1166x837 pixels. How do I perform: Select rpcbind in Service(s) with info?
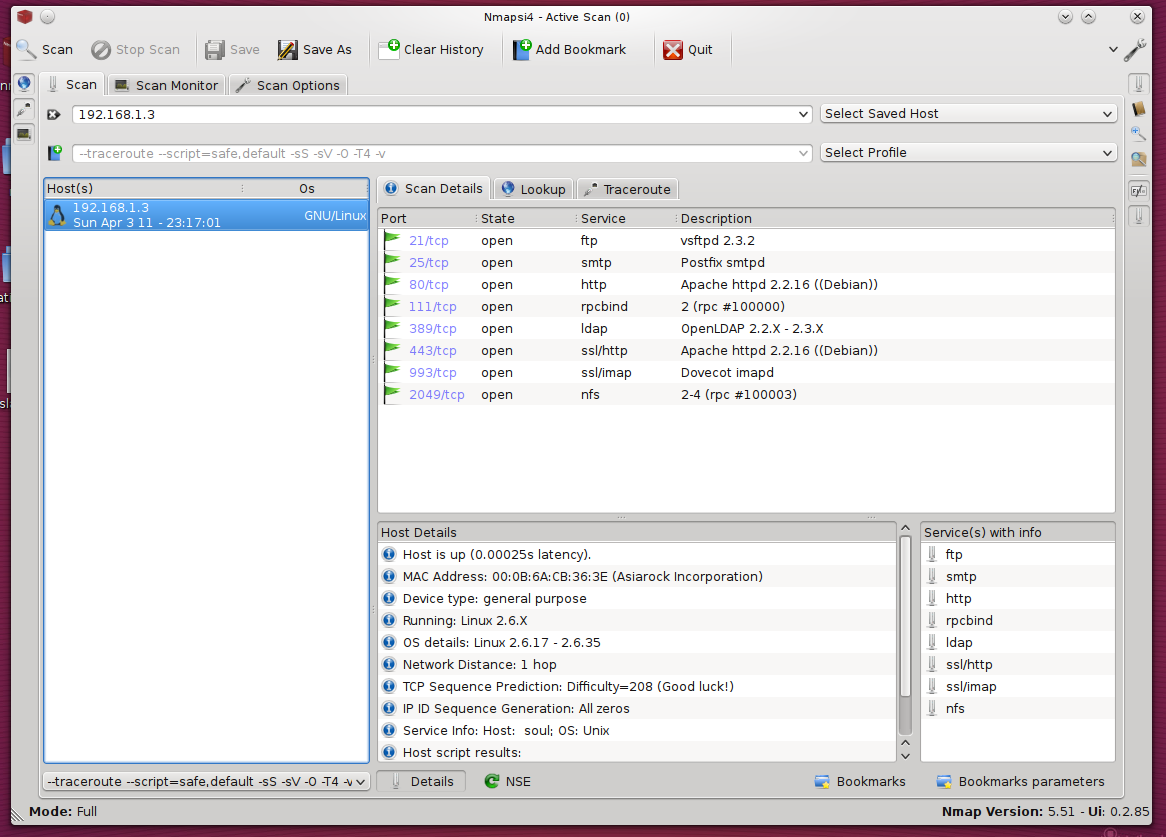[1017, 621]
